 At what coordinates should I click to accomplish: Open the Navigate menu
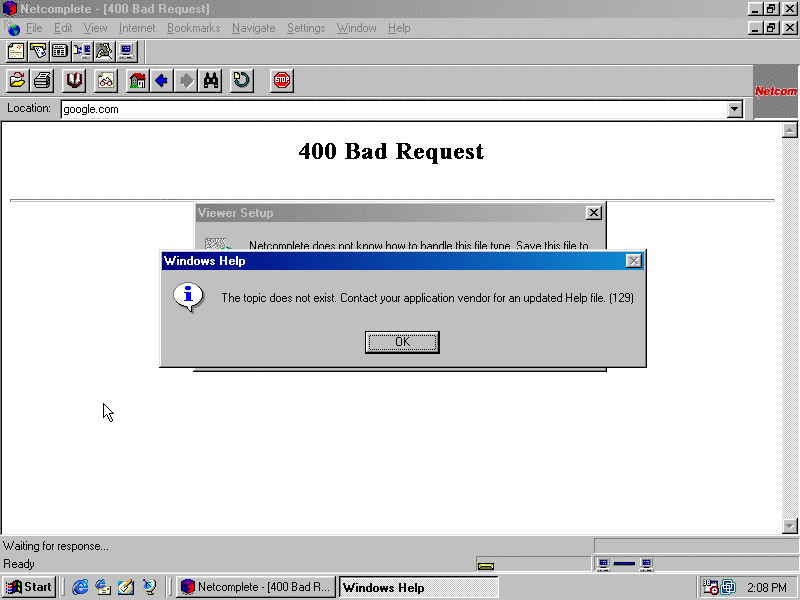(x=253, y=28)
